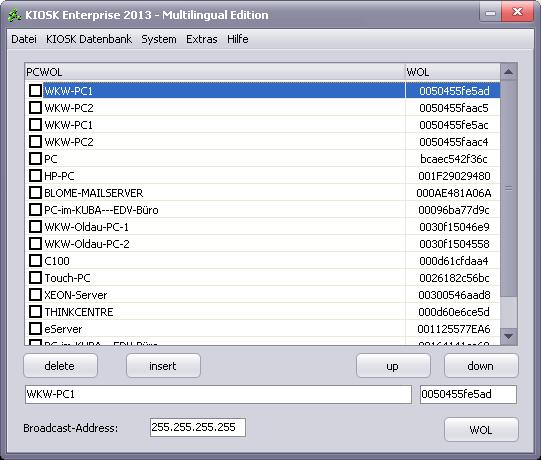
Task: Click the KIOSK app icon in title bar
Action: tap(14, 15)
